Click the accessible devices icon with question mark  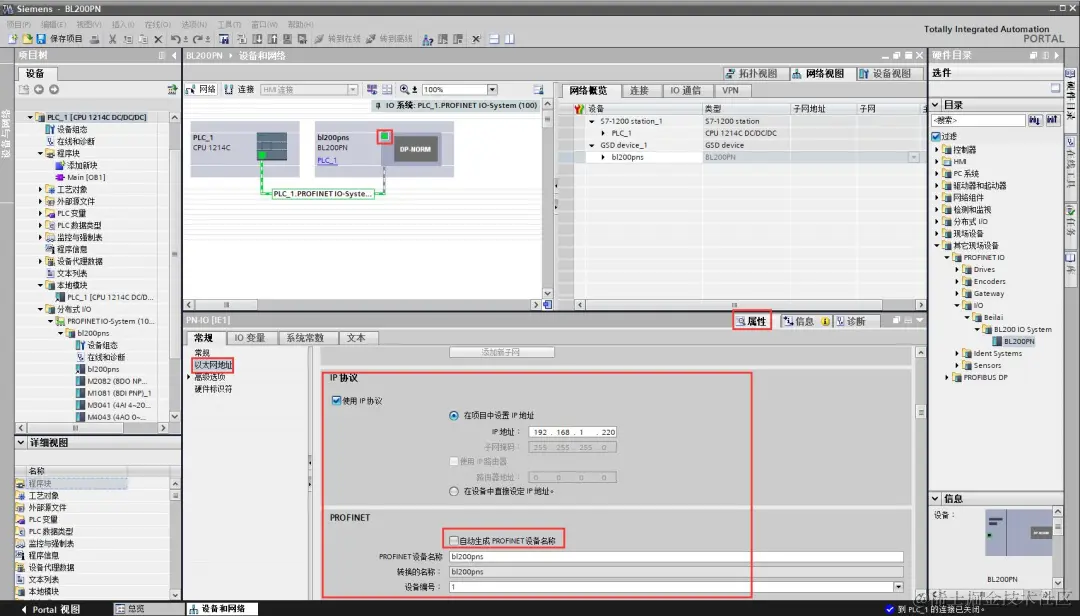[x=427, y=39]
